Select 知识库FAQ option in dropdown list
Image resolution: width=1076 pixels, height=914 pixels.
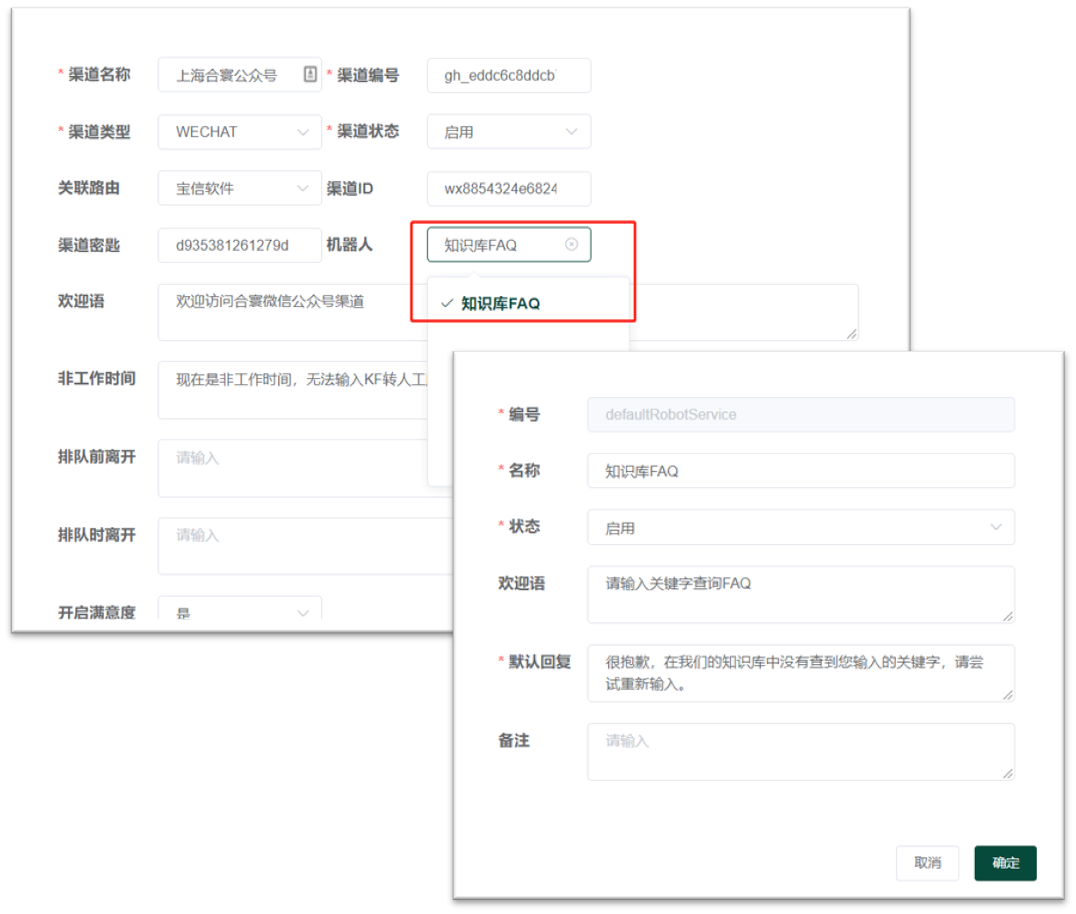click(500, 303)
